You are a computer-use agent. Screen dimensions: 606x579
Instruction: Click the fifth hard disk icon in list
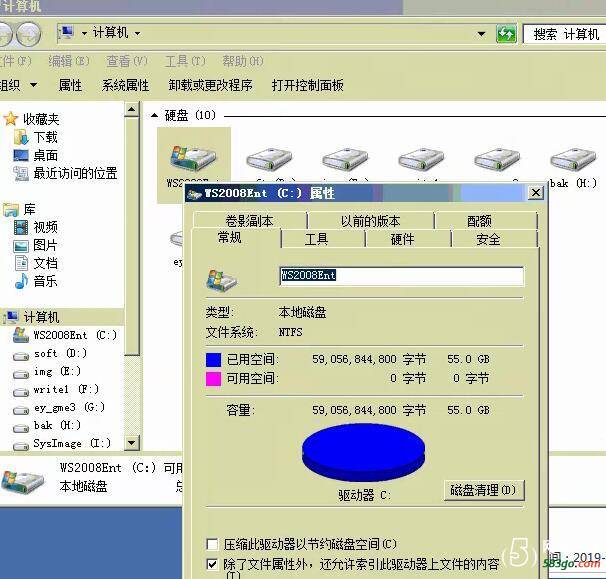[497, 159]
